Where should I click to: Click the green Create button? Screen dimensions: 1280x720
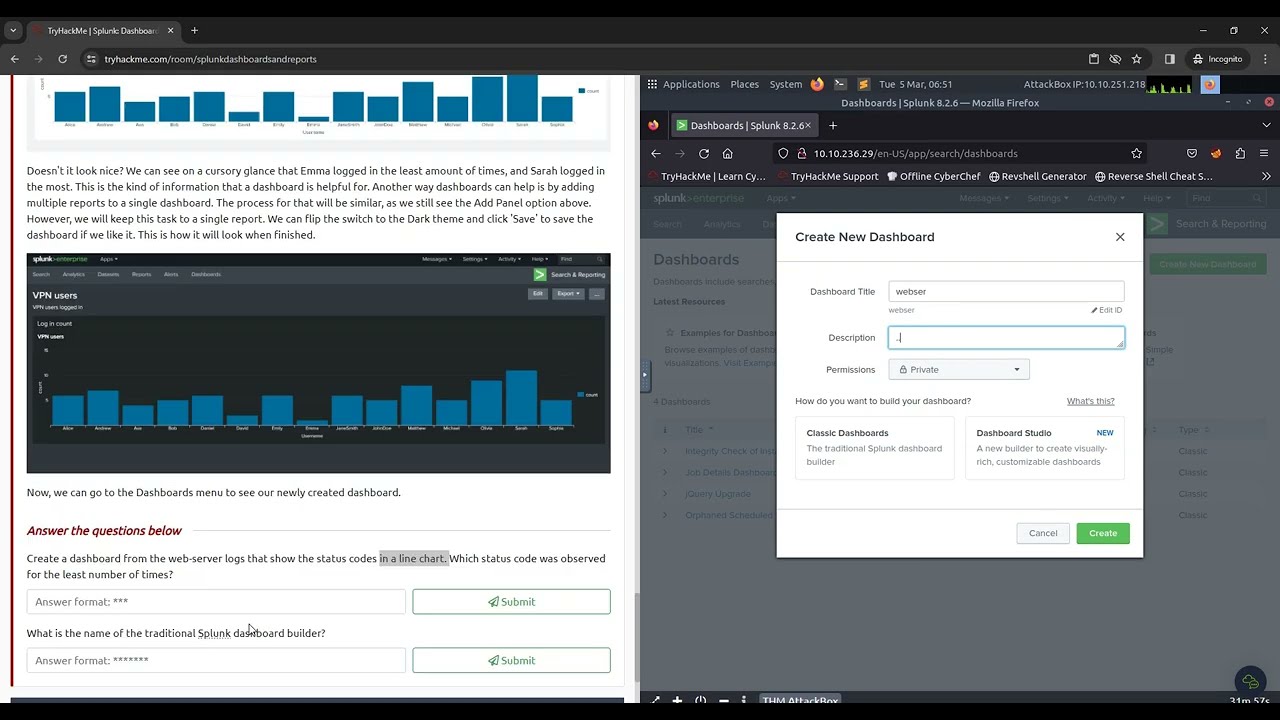coord(1103,533)
